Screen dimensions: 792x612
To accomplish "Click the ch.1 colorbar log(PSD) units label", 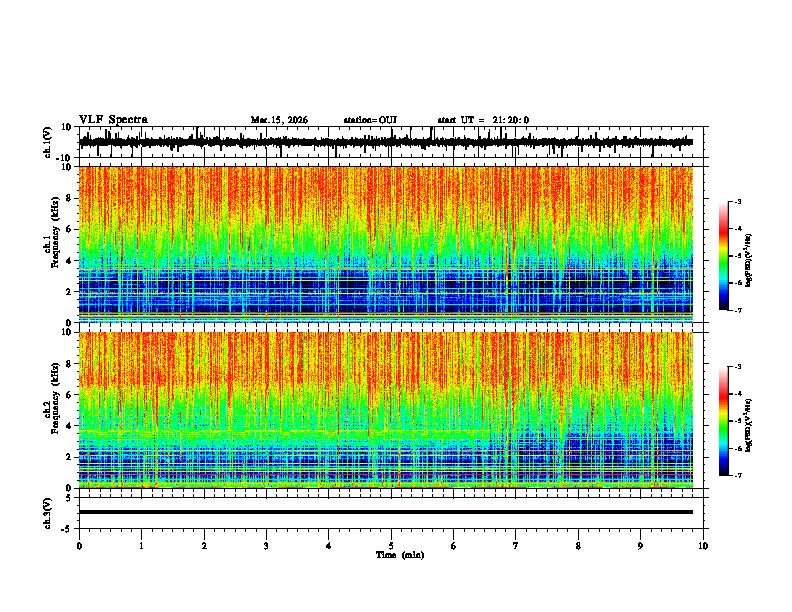I will point(749,261).
